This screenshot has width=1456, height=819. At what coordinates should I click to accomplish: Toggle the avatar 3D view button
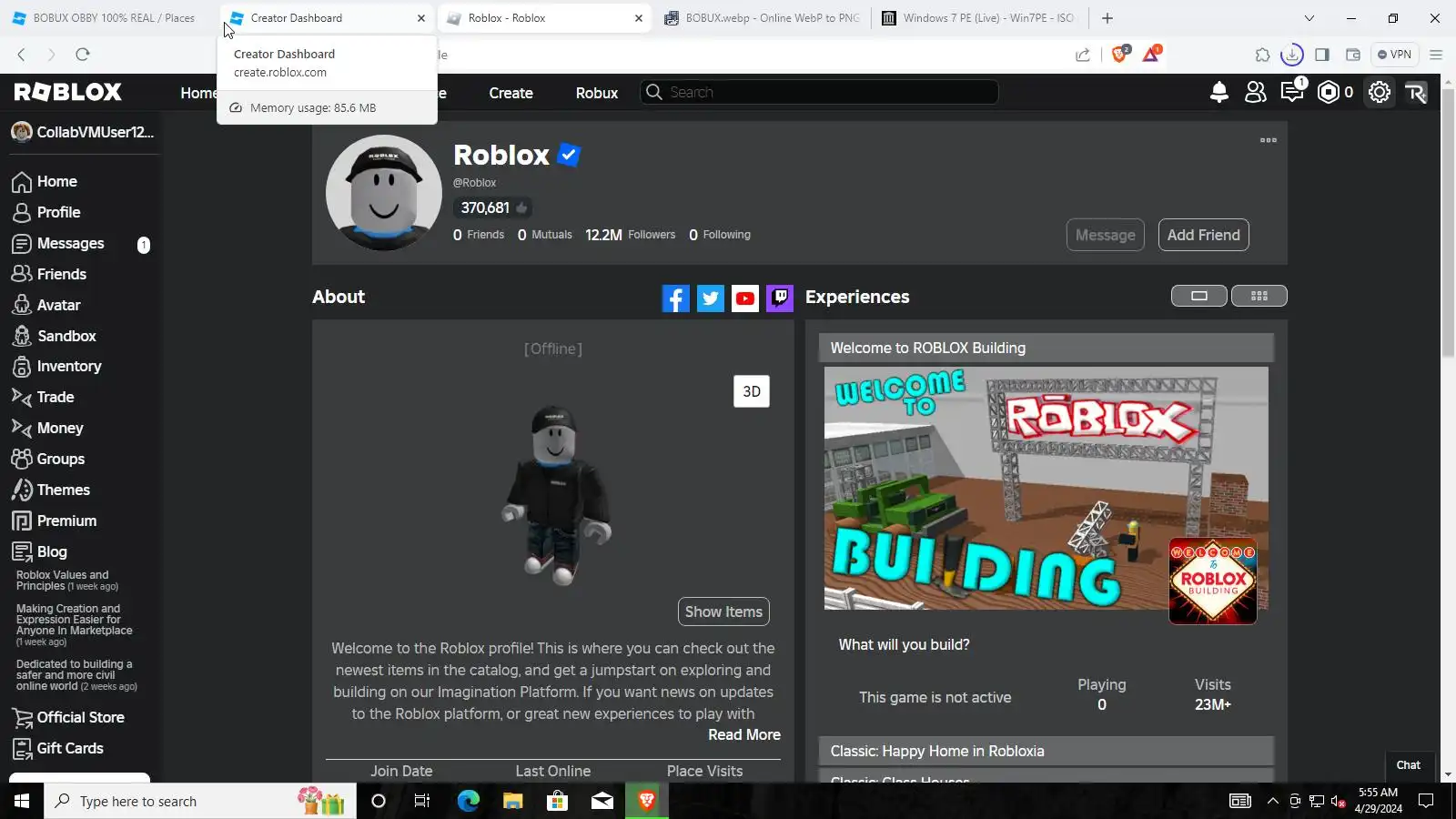pyautogui.click(x=752, y=391)
